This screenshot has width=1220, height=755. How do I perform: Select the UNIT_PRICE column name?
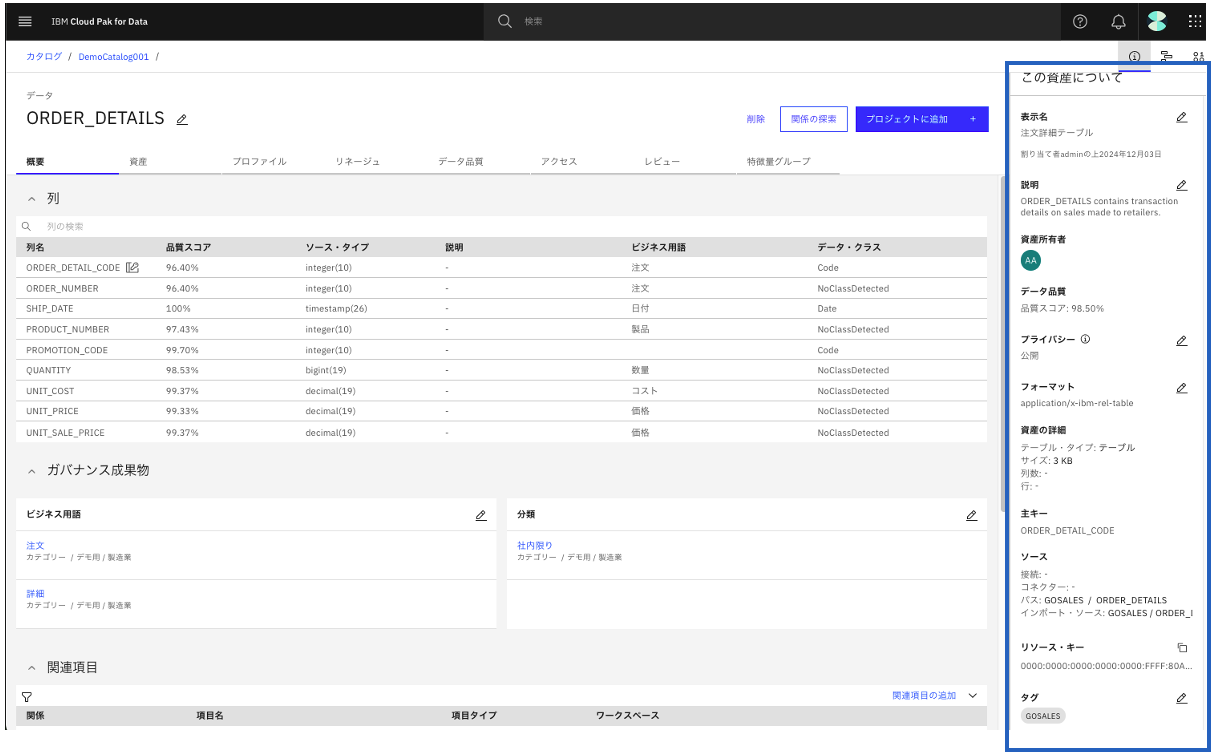click(52, 411)
